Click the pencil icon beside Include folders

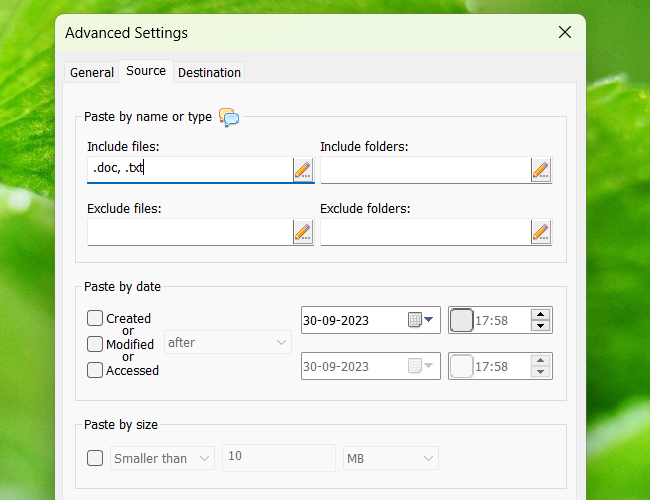[541, 170]
